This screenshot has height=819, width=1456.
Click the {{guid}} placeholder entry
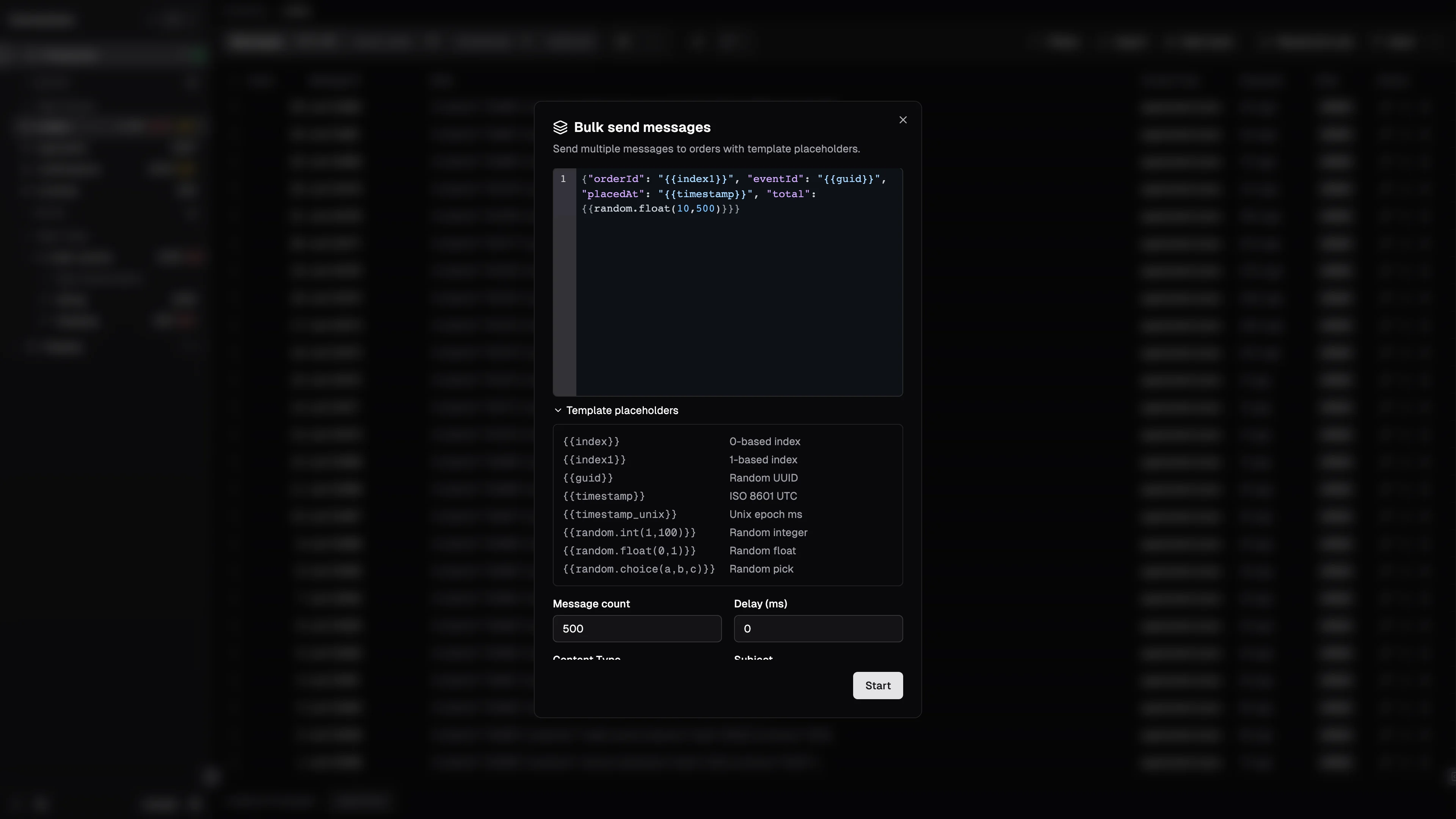[x=588, y=478]
